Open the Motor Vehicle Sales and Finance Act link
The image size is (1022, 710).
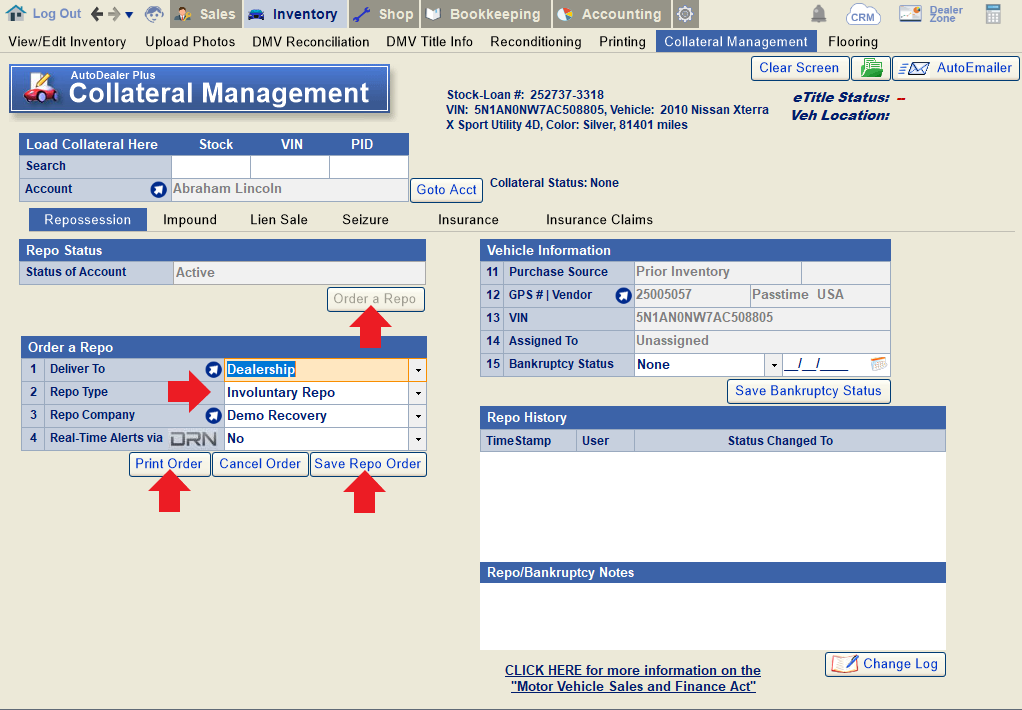coord(633,679)
